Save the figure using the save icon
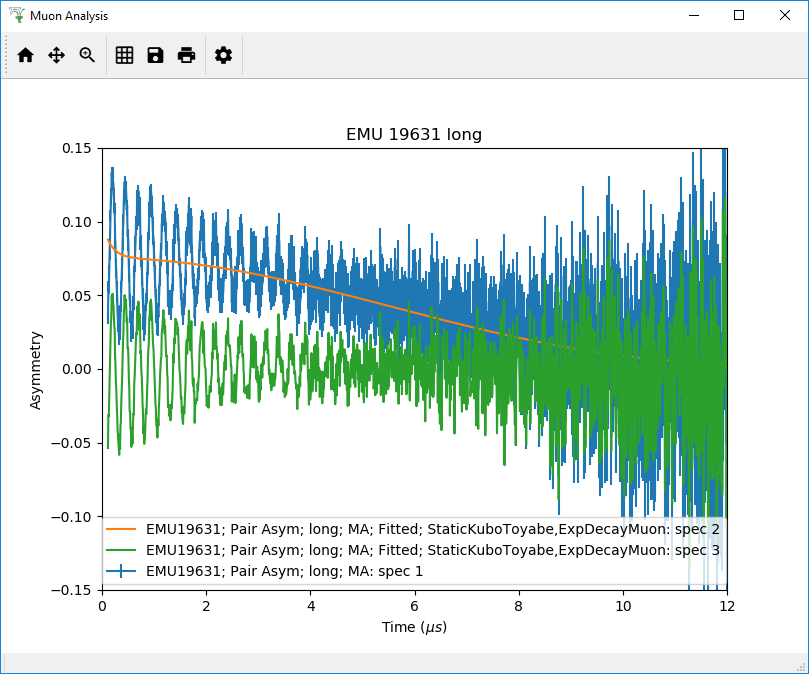The image size is (809, 674). [x=155, y=55]
